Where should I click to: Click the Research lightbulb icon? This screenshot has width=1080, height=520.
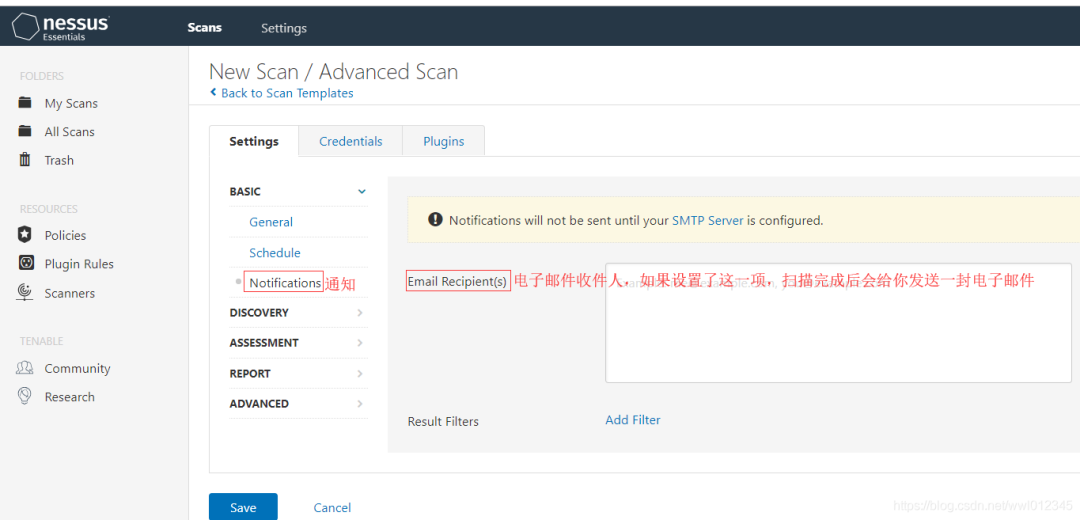tap(25, 396)
